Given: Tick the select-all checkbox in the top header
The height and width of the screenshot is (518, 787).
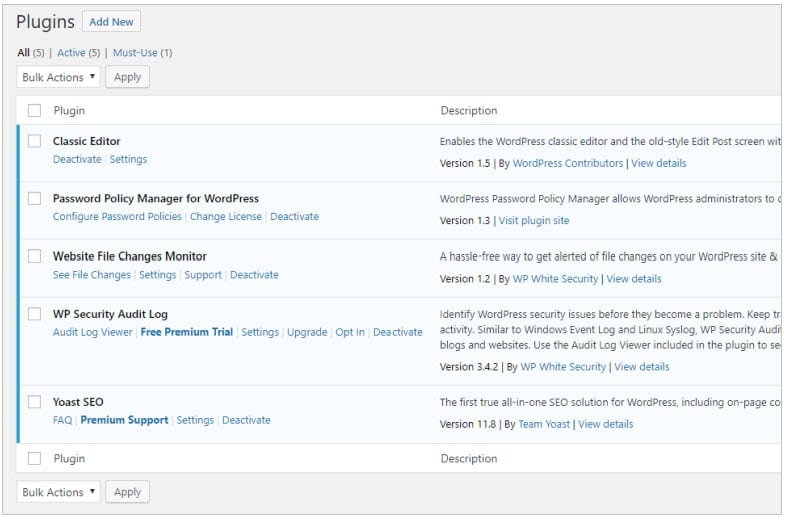Looking at the screenshot, I should click(34, 110).
